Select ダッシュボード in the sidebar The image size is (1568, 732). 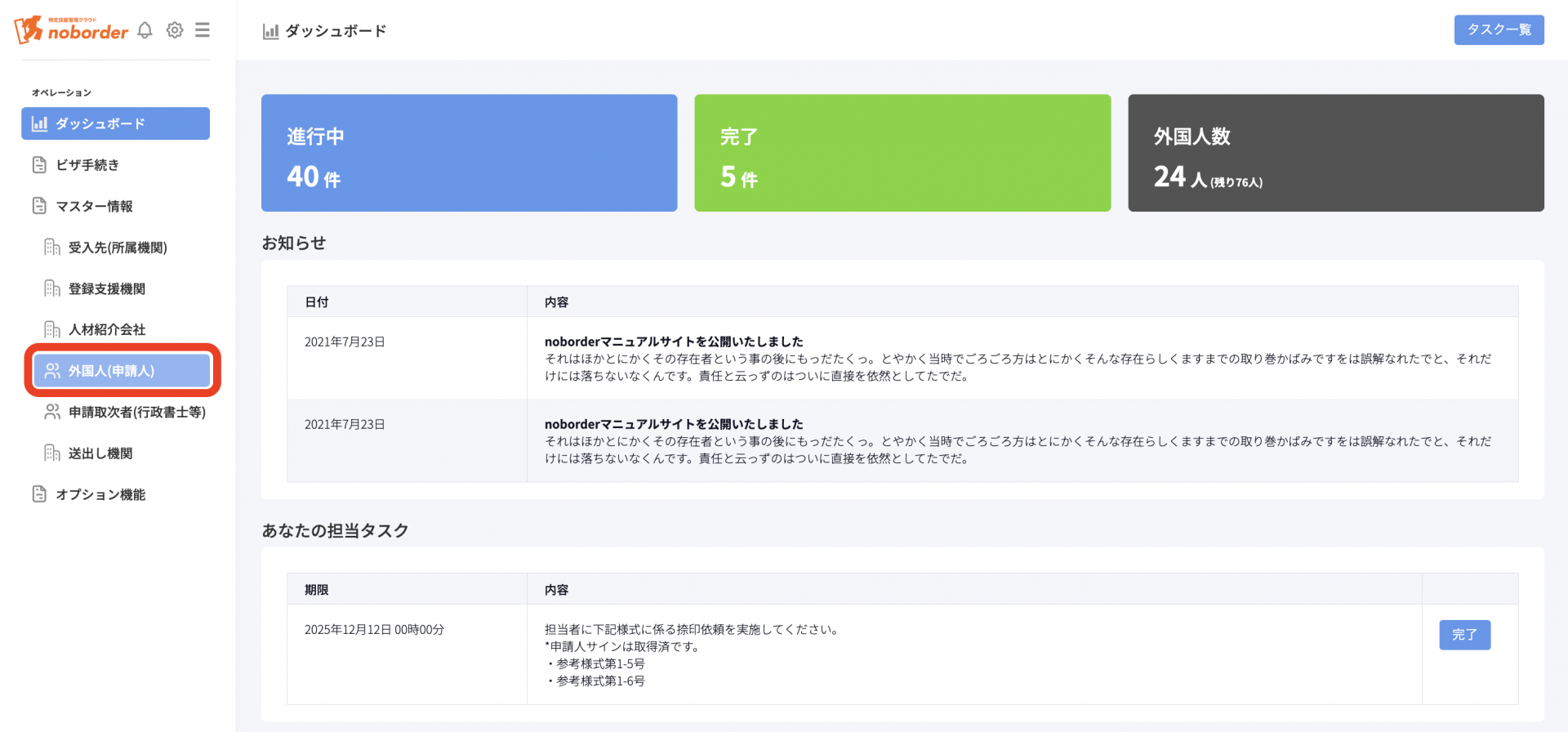(115, 123)
